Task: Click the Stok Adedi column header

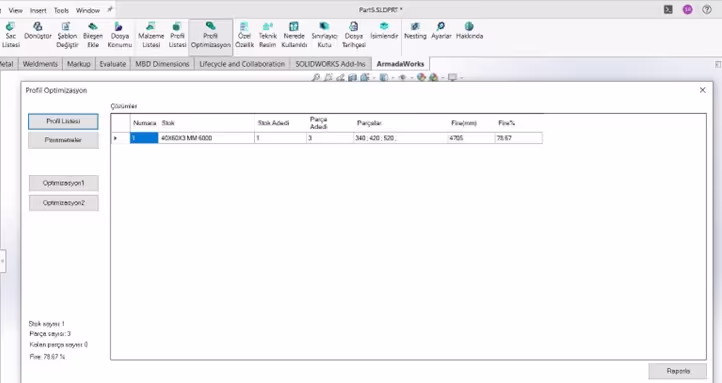Action: click(x=280, y=123)
